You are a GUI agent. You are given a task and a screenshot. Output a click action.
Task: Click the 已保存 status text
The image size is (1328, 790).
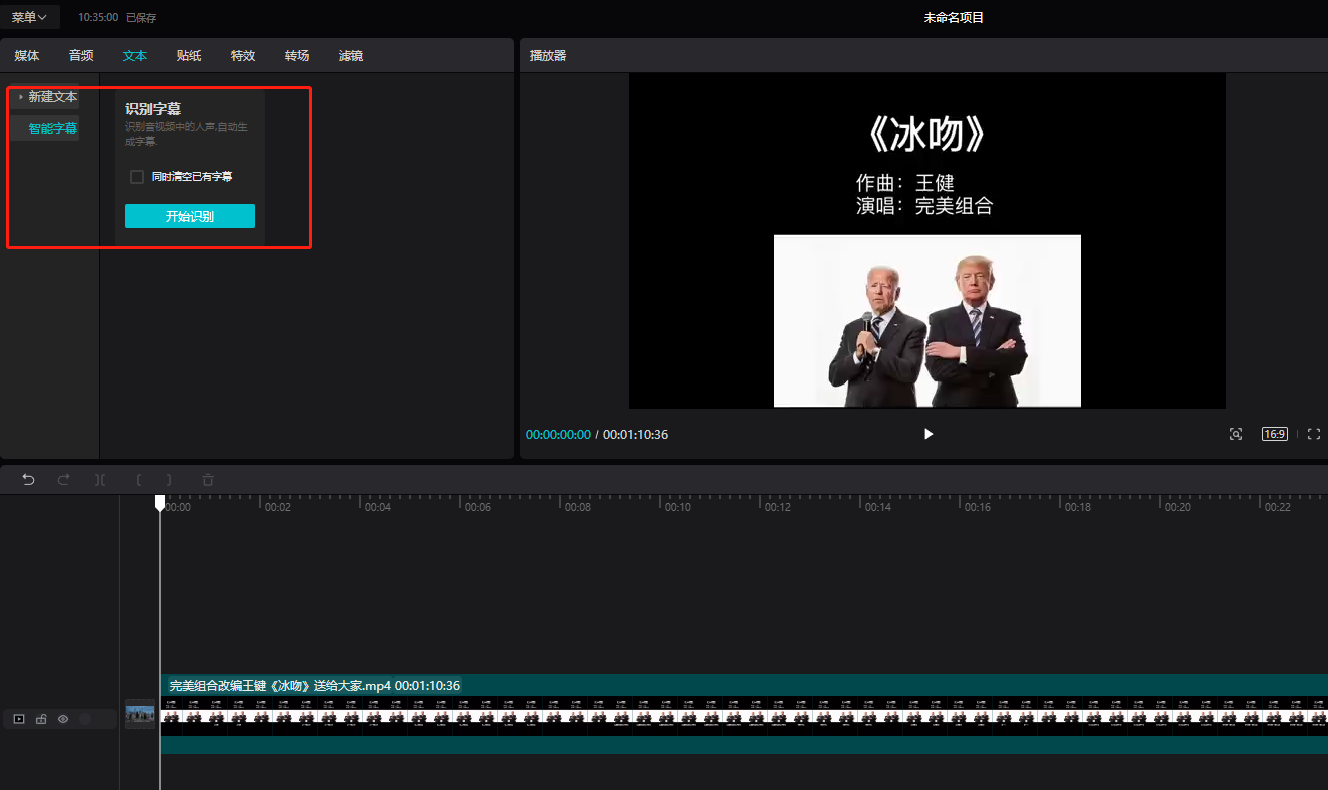pos(141,18)
